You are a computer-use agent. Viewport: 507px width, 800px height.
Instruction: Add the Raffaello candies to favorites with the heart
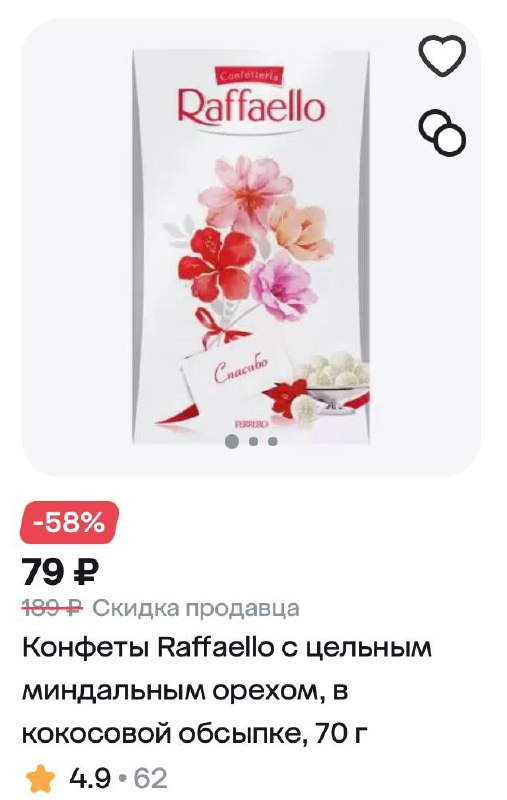coord(442,54)
